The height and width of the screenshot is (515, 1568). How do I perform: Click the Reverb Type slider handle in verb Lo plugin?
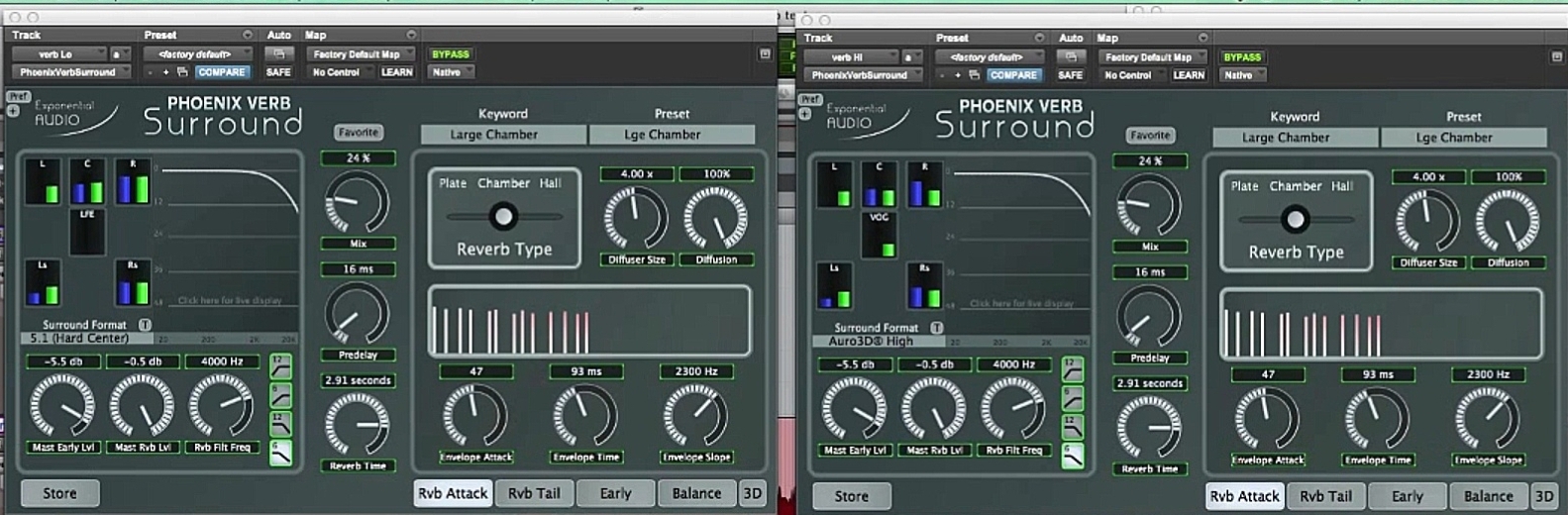(x=503, y=216)
